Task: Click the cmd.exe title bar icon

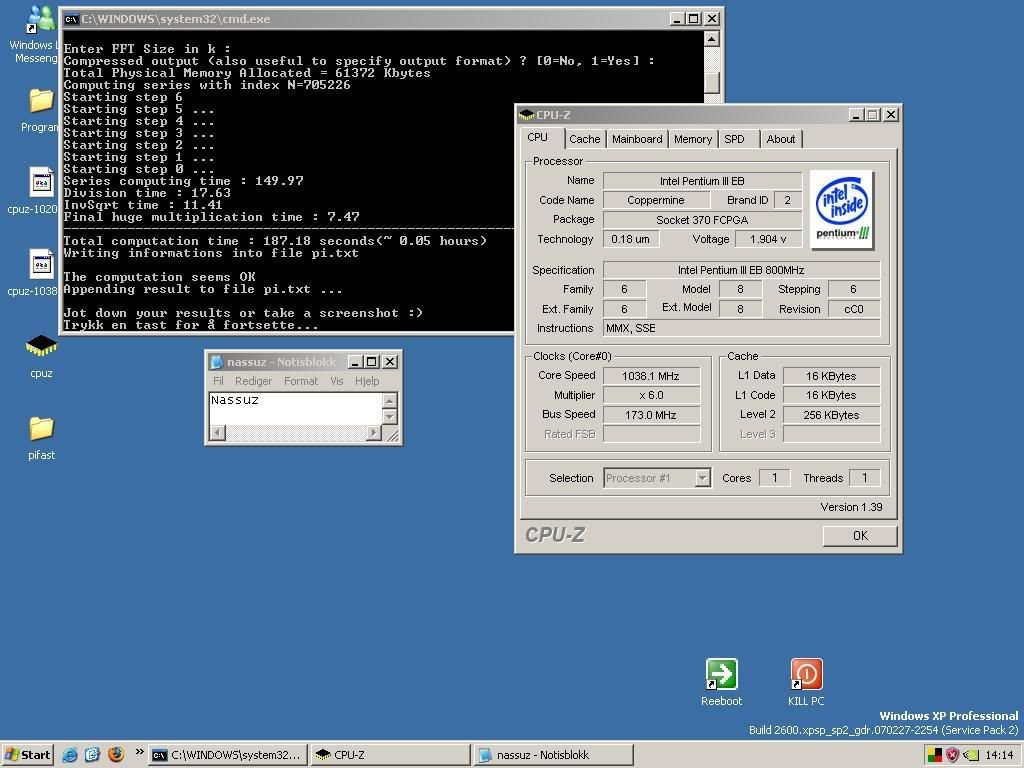Action: click(71, 19)
